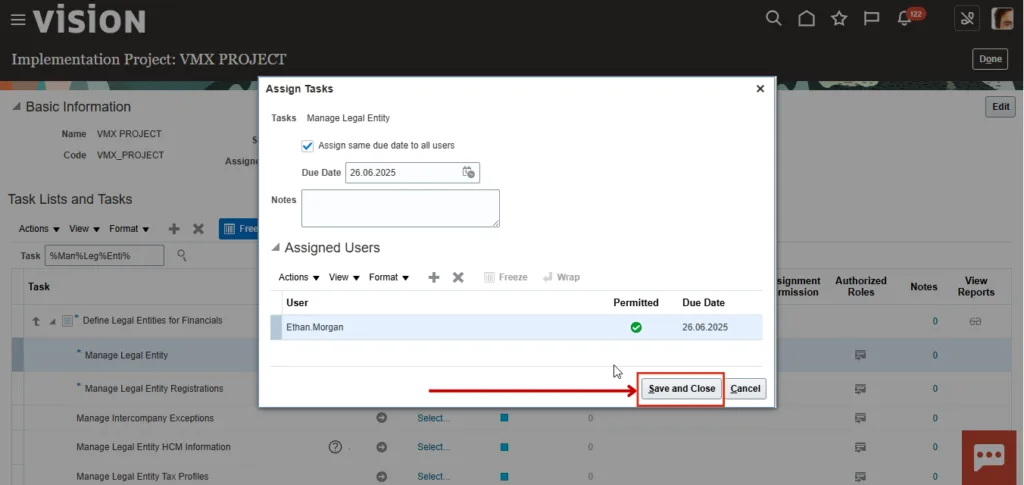Screen dimensions: 1024x485
Task: Go to Home via house icon
Action: pos(806,18)
